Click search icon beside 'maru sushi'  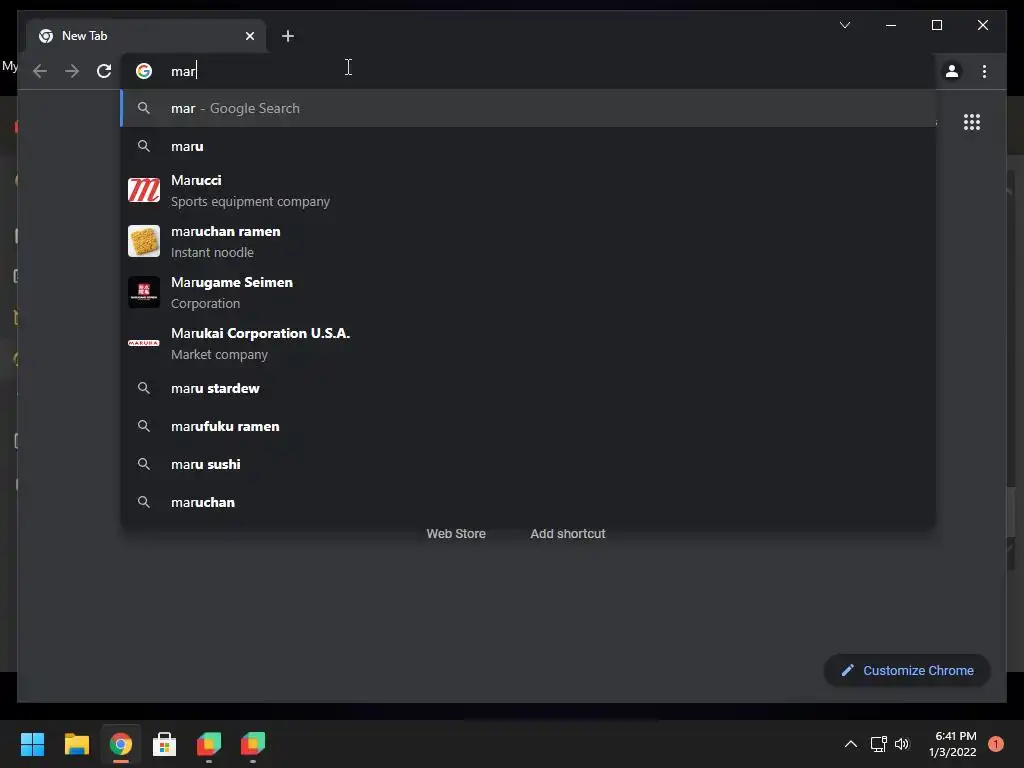coord(144,464)
